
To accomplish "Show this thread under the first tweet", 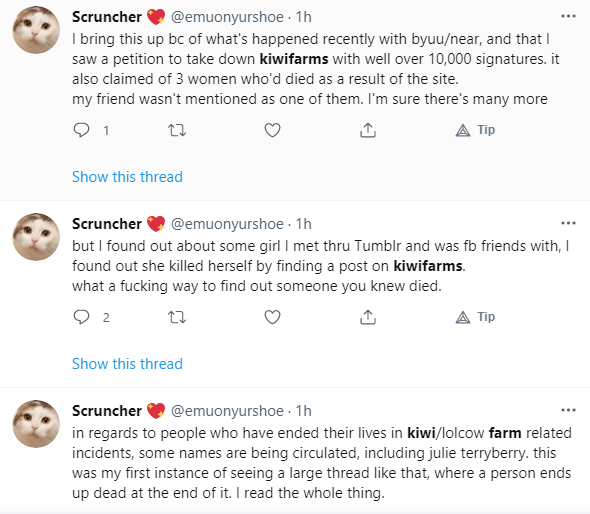I will (x=127, y=177).
